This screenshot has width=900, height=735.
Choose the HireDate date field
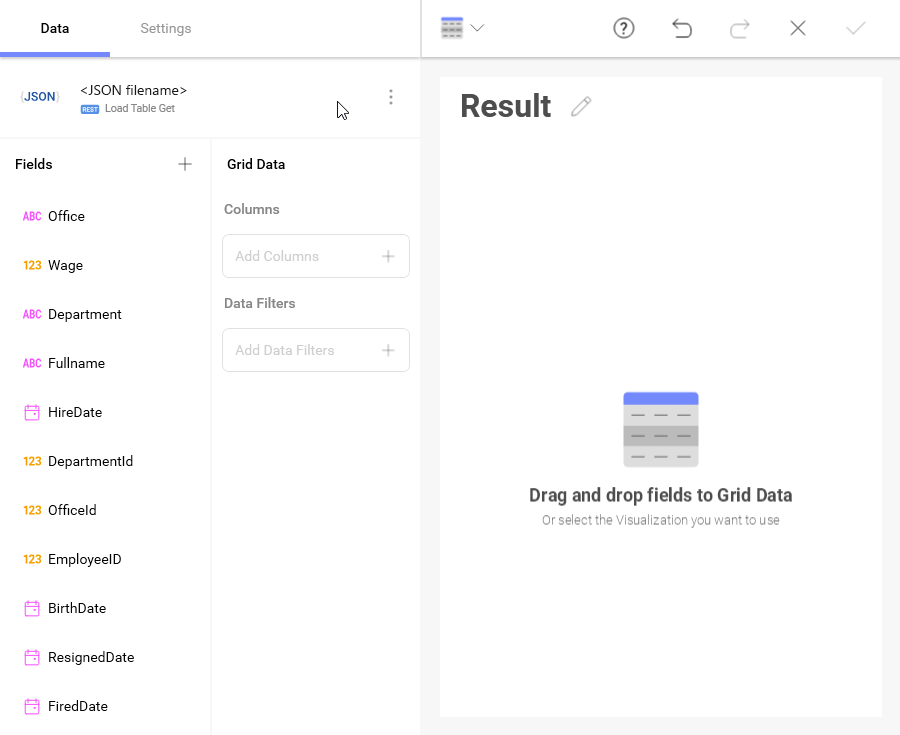click(74, 412)
